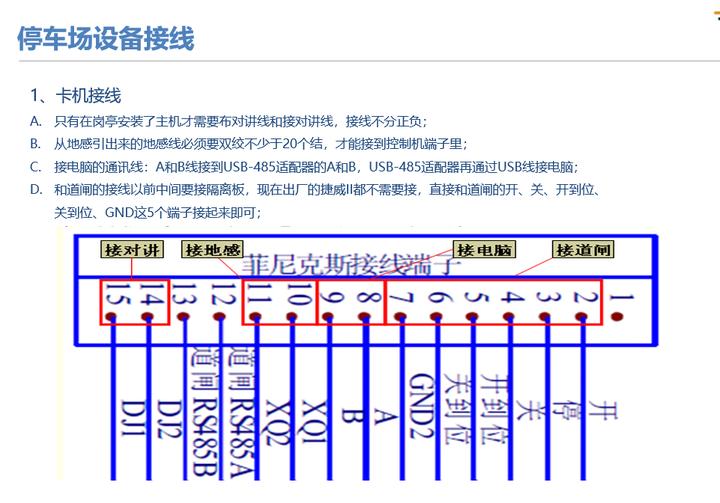The image size is (720, 503).
Task: Click terminal number 12
Action: tap(223, 294)
